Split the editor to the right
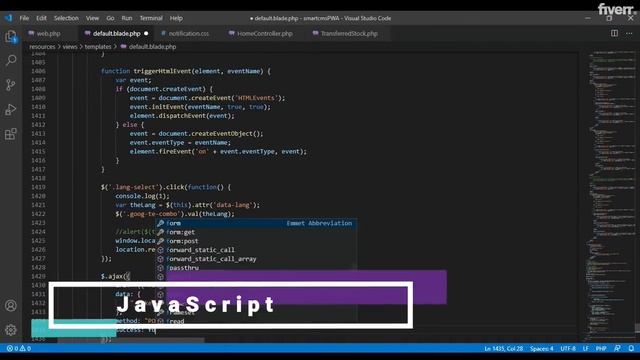The width and height of the screenshot is (640, 360). 614,33
